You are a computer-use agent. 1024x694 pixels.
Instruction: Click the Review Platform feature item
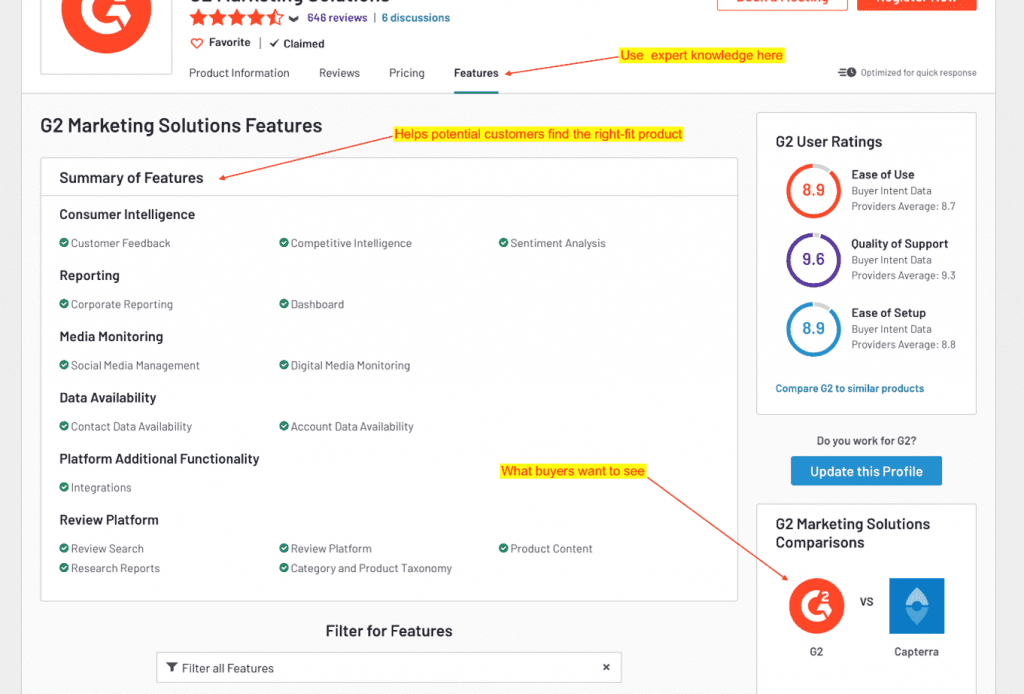click(325, 548)
